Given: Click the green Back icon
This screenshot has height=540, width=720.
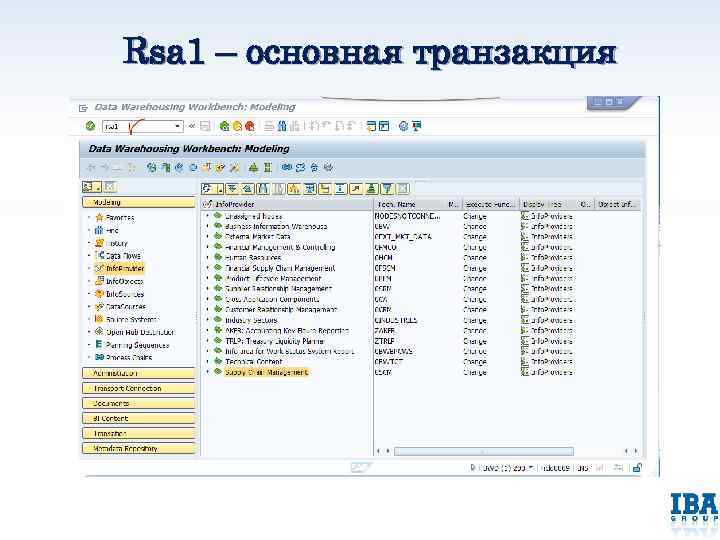Looking at the screenshot, I should [225, 126].
